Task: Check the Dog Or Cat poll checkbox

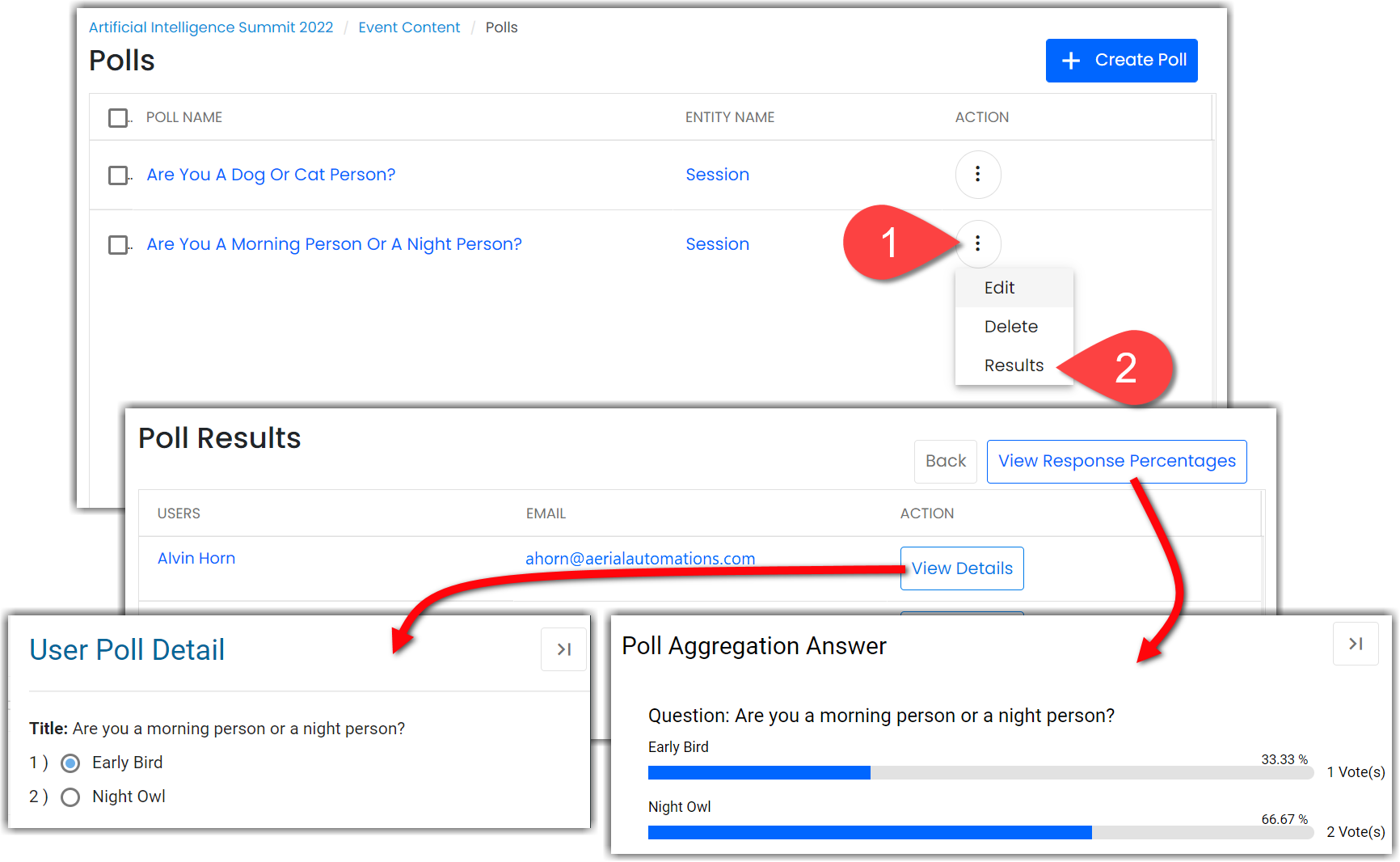Action: click(118, 175)
